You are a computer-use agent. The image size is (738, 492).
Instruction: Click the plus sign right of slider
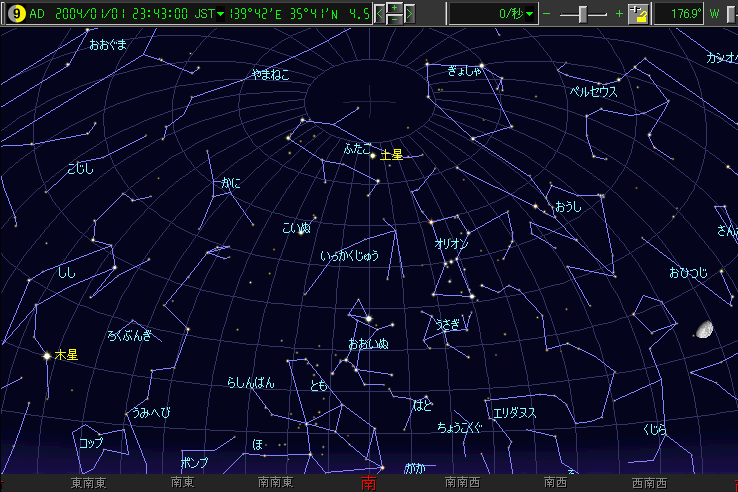pos(619,14)
